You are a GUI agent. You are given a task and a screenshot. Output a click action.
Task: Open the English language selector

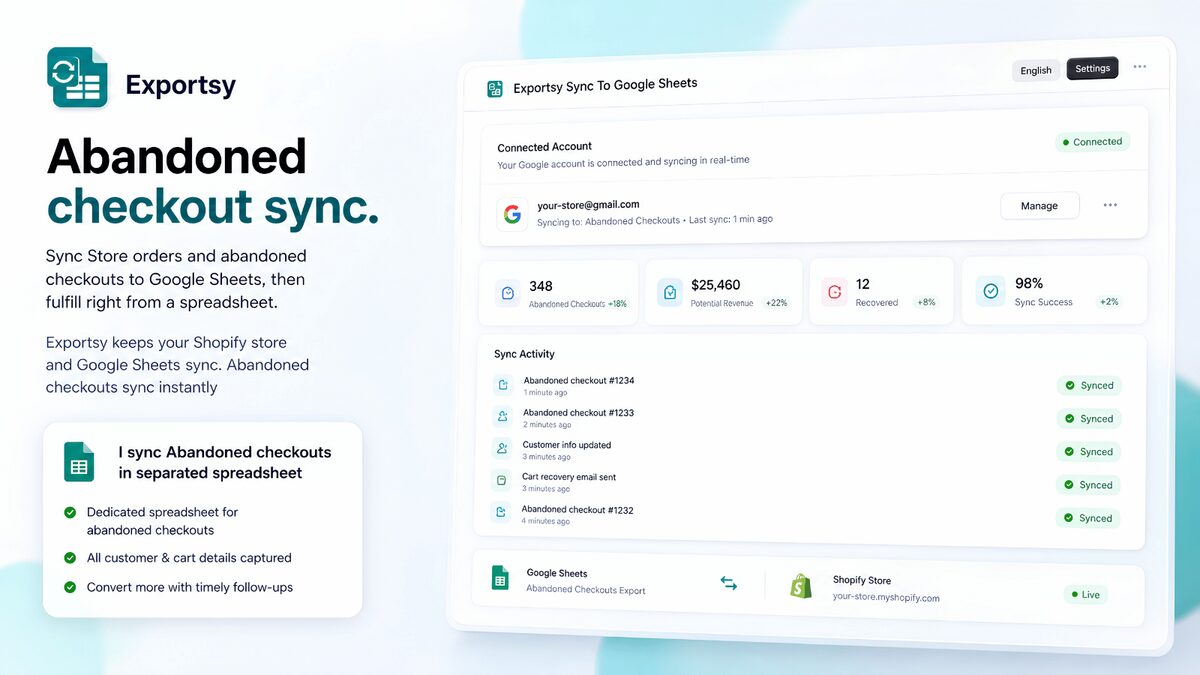pos(1036,70)
